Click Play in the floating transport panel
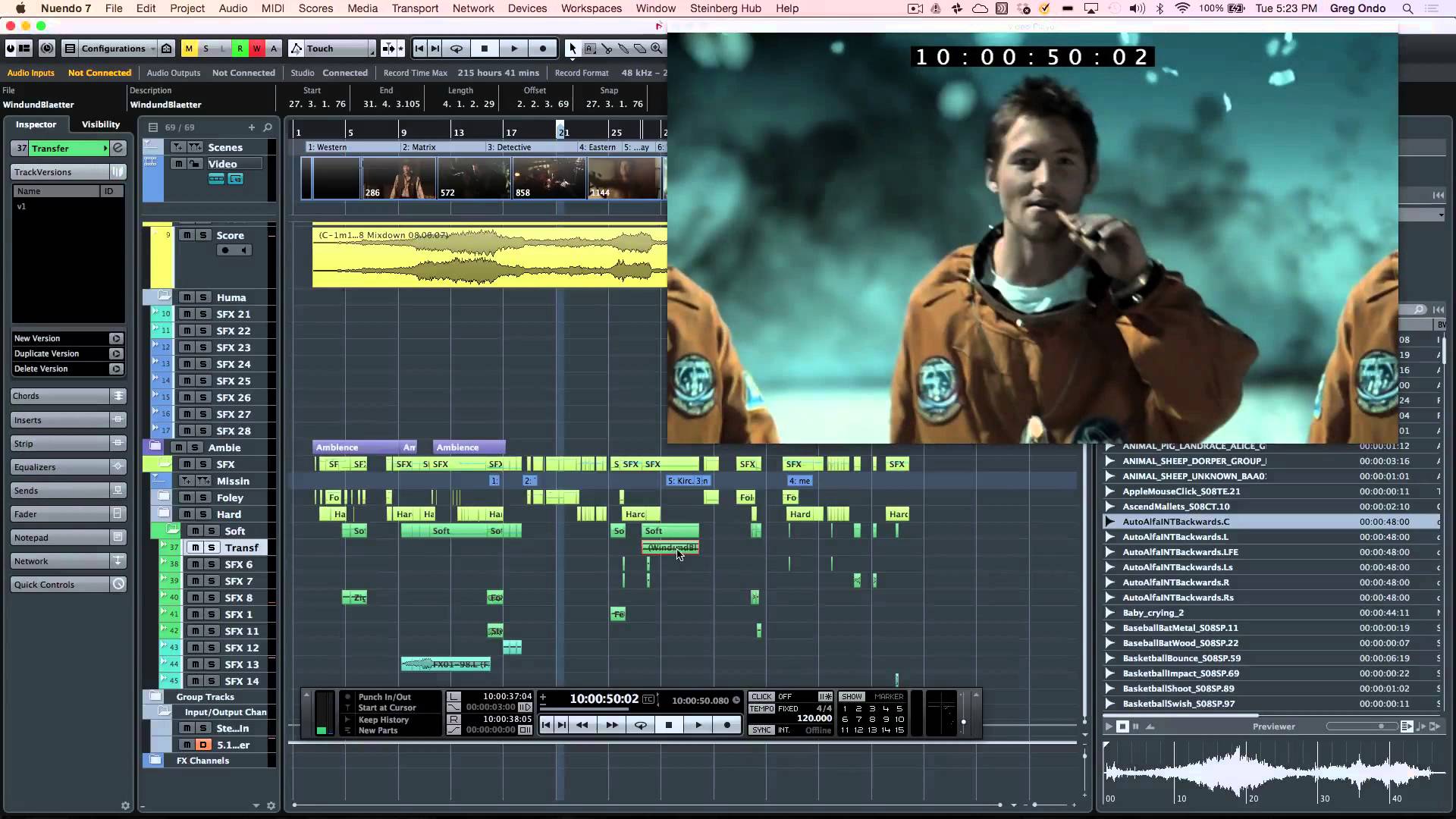The height and width of the screenshot is (819, 1456). tap(698, 725)
